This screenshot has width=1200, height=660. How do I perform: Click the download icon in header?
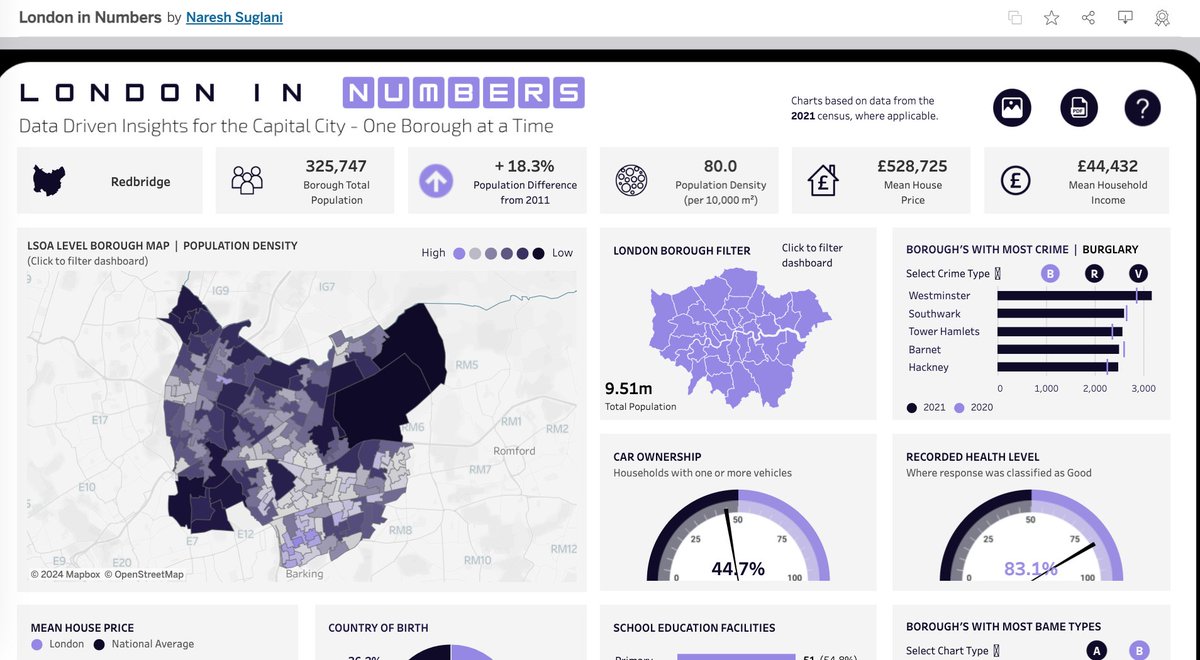point(1125,18)
